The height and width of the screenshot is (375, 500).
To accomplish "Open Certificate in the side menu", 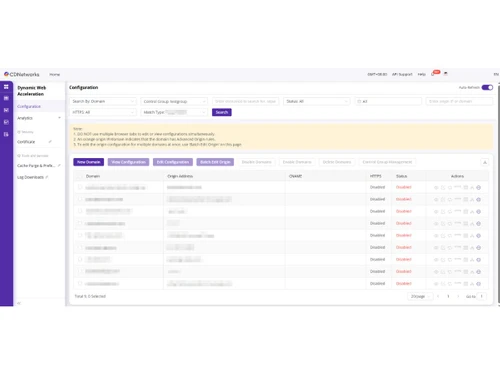I will [26, 142].
